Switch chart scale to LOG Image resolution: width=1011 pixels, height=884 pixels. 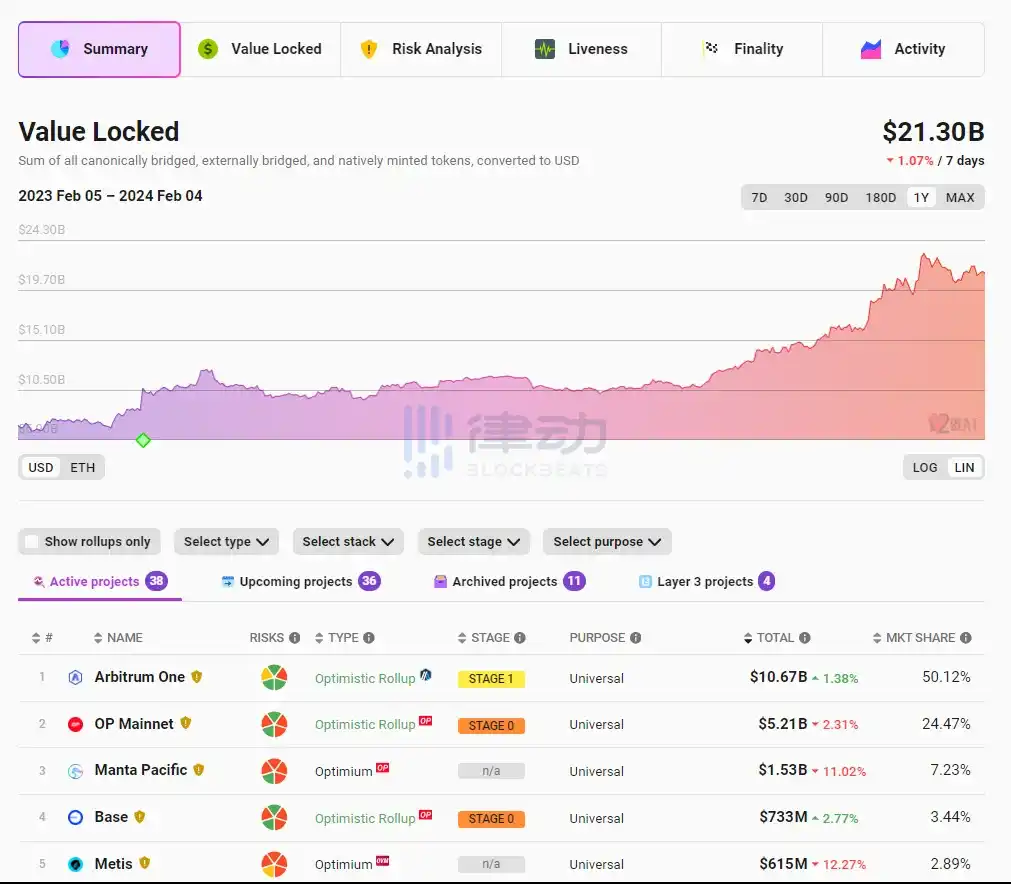click(925, 467)
